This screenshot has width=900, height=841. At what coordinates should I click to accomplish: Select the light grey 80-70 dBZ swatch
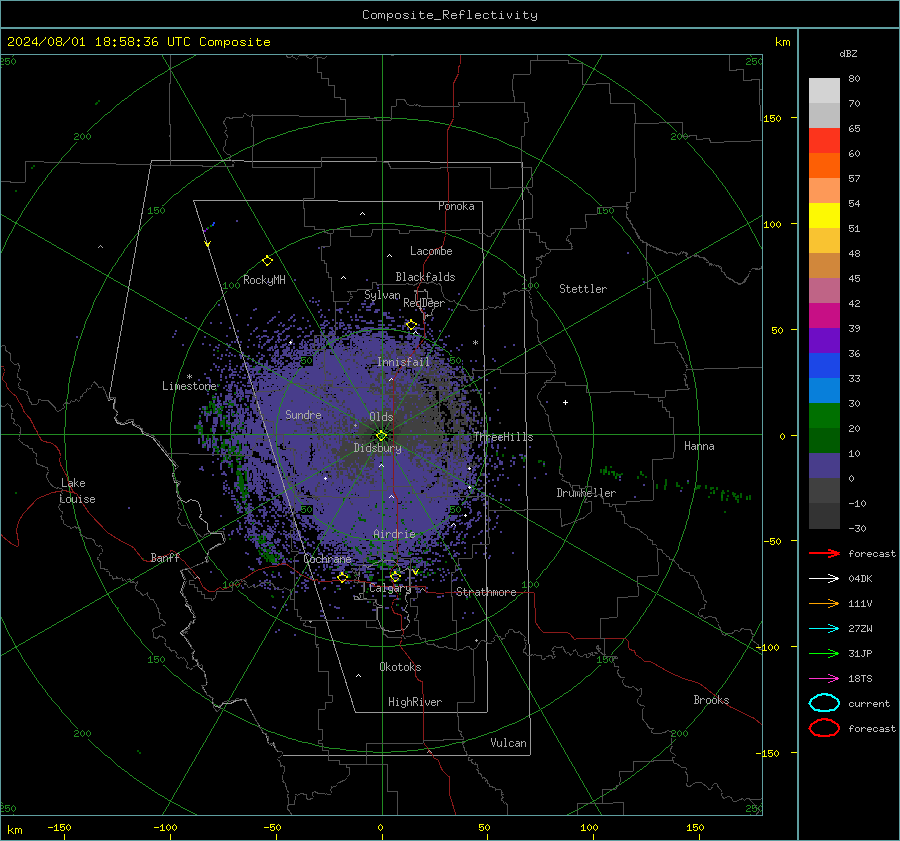click(824, 90)
